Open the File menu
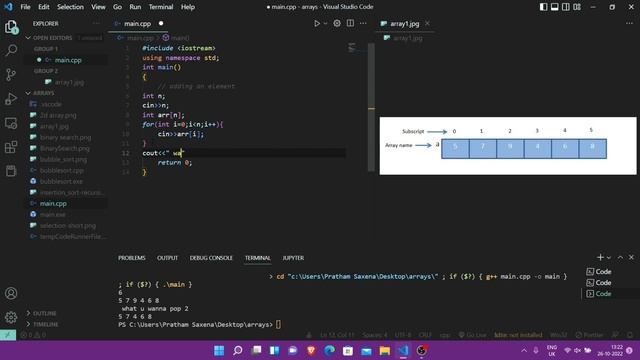 pyautogui.click(x=25, y=7)
